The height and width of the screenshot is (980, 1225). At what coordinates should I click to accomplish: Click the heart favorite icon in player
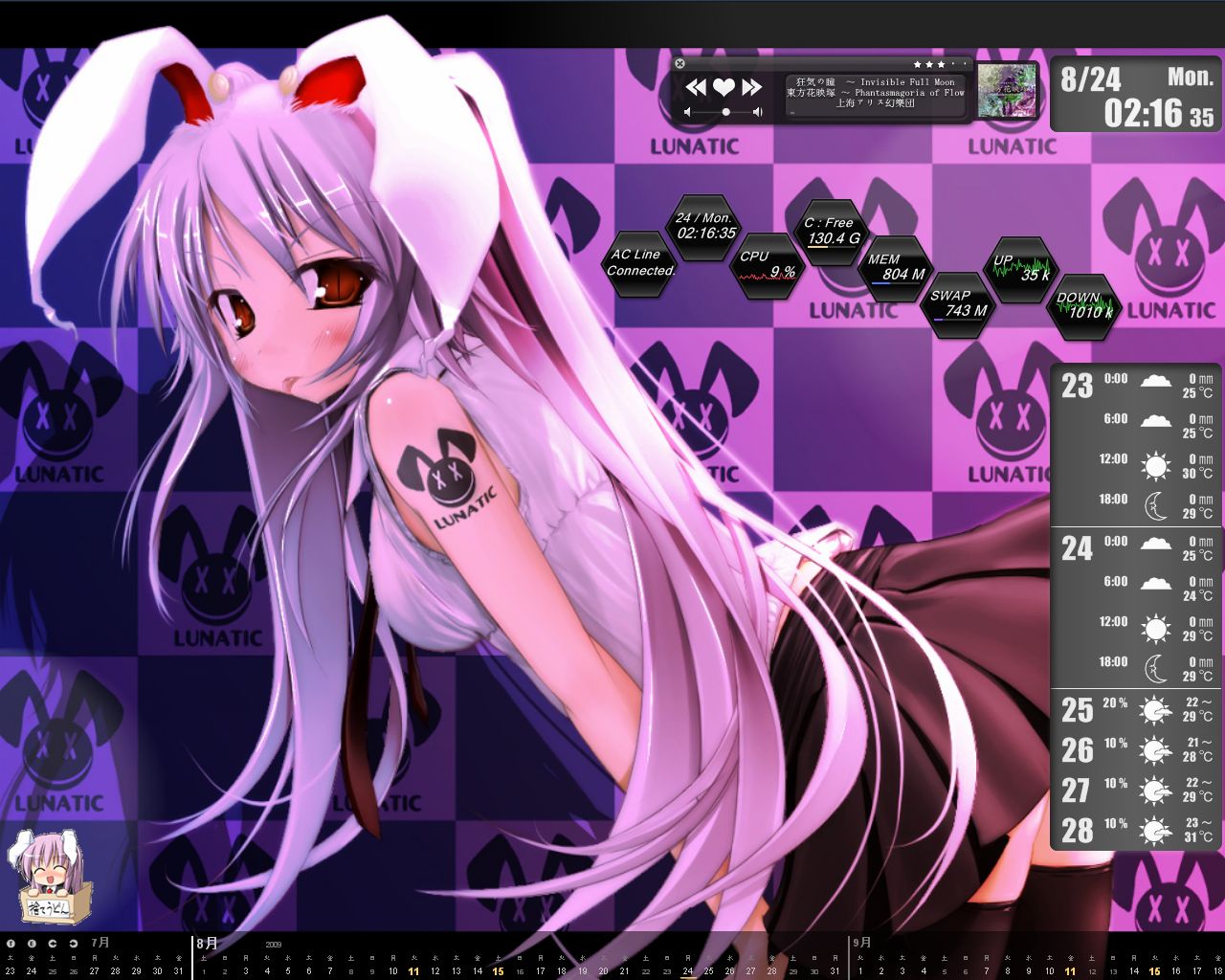pyautogui.click(x=724, y=88)
